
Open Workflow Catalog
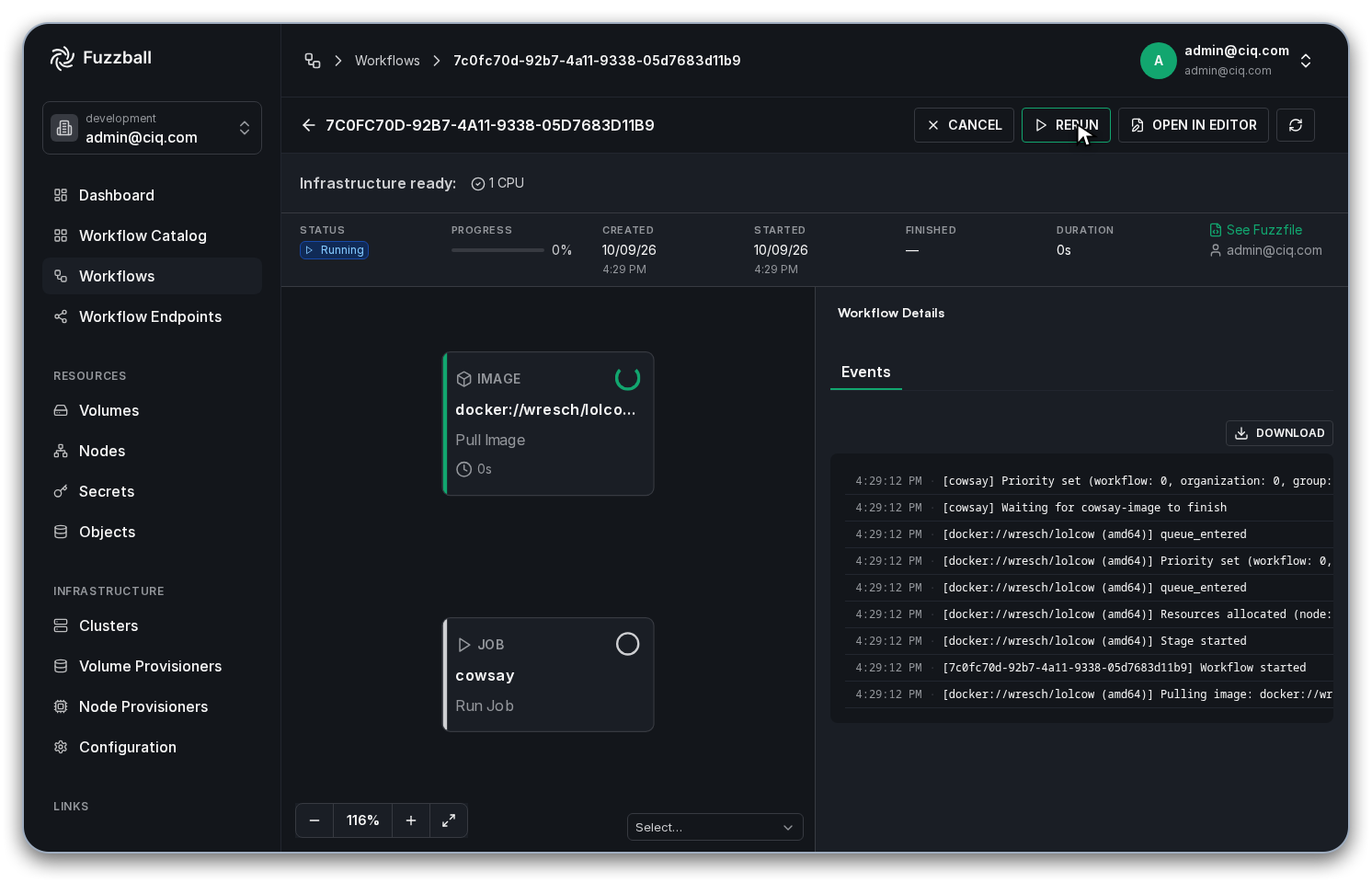pyautogui.click(x=152, y=235)
